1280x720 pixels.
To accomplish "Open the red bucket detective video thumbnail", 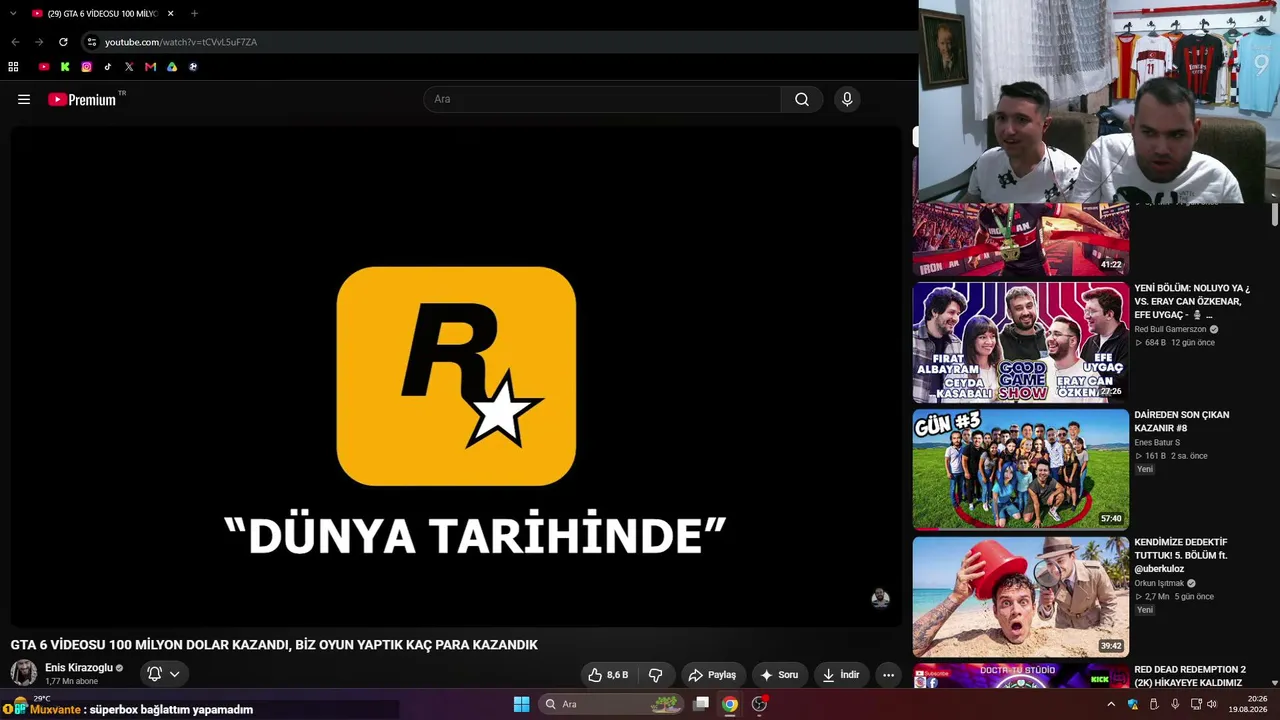I will (1021, 596).
